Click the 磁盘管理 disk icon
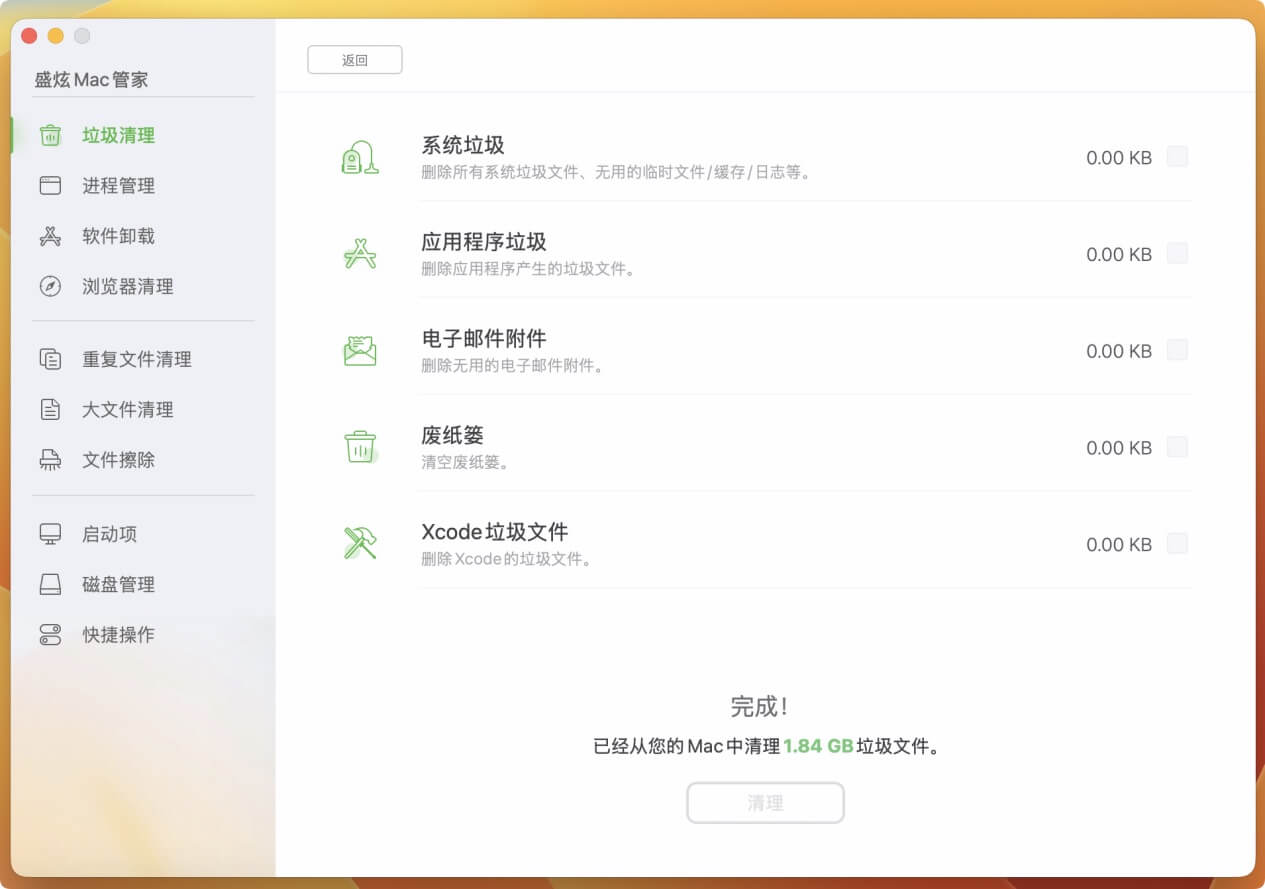 49,584
